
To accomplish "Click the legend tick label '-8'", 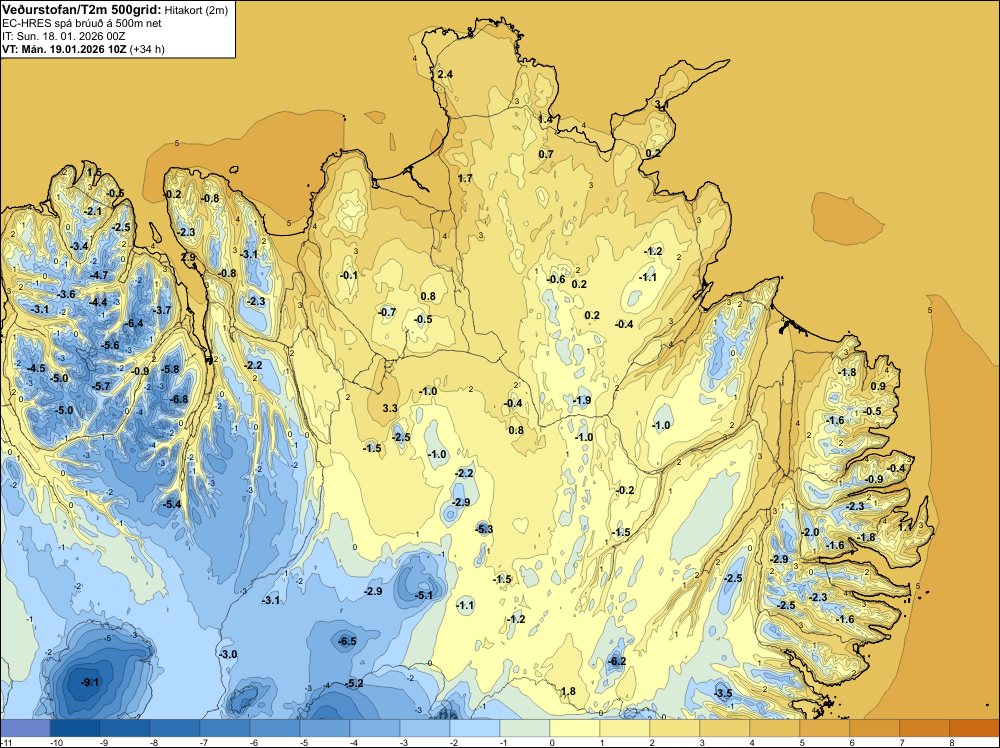I will (x=154, y=742).
